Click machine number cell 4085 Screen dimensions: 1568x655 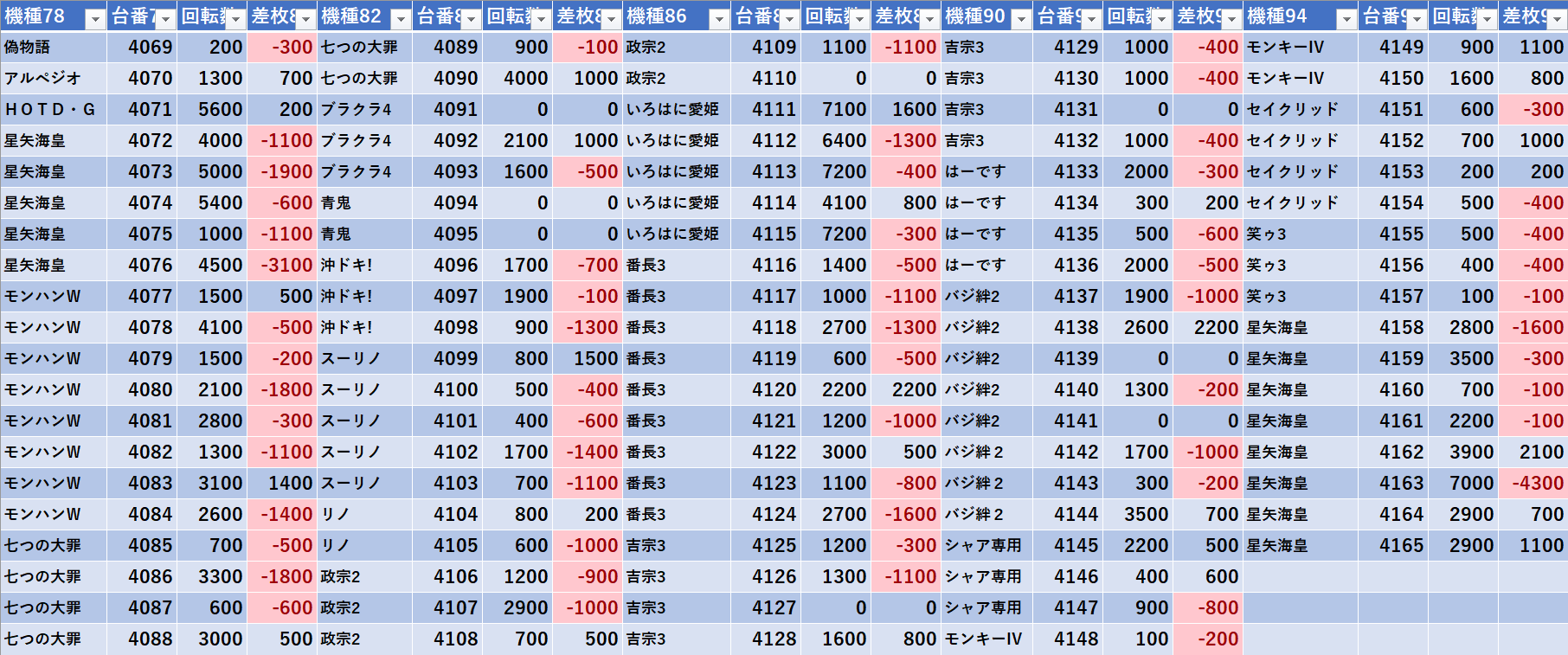click(x=142, y=545)
